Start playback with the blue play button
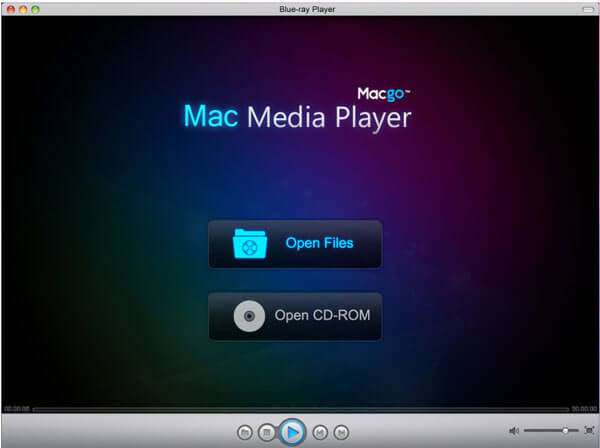The width and height of the screenshot is (600, 448). [x=292, y=432]
